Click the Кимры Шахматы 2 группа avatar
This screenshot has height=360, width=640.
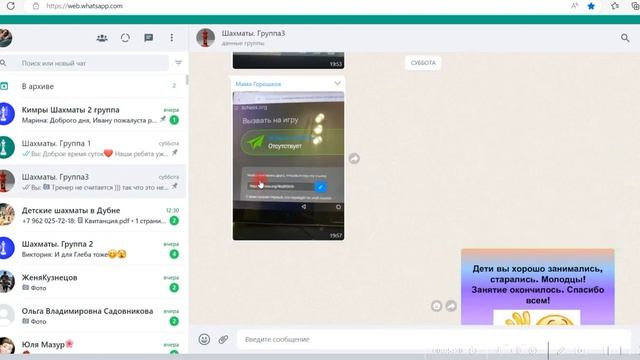6,114
